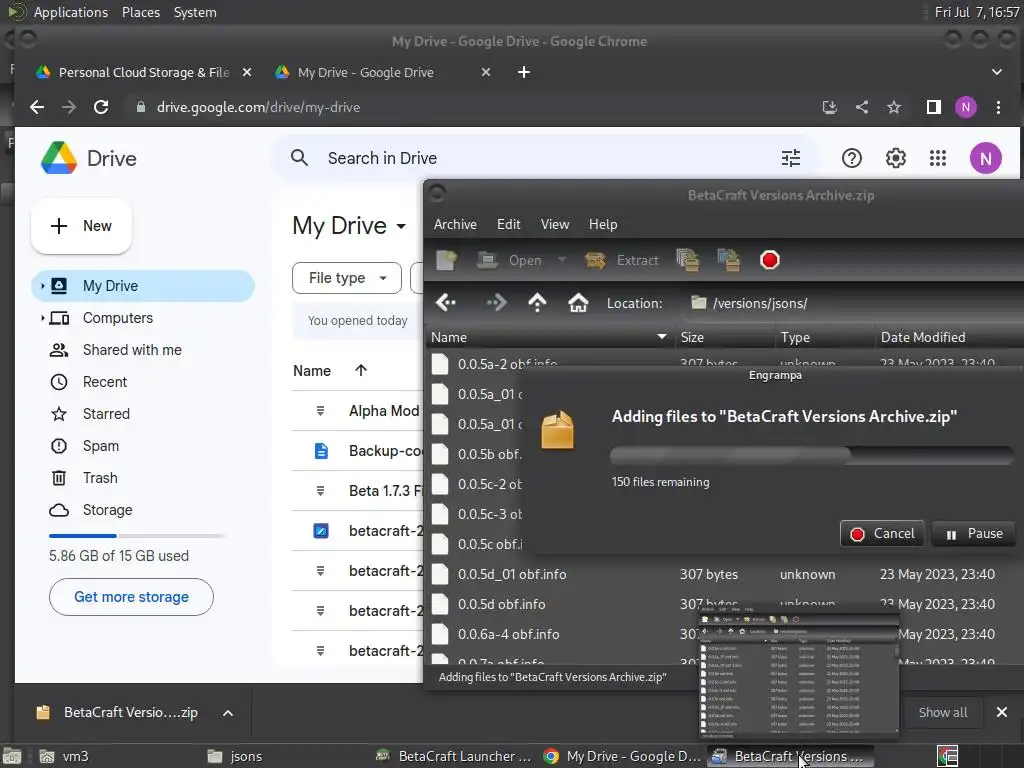
Task: Go forward in archive location history
Action: coord(496,302)
